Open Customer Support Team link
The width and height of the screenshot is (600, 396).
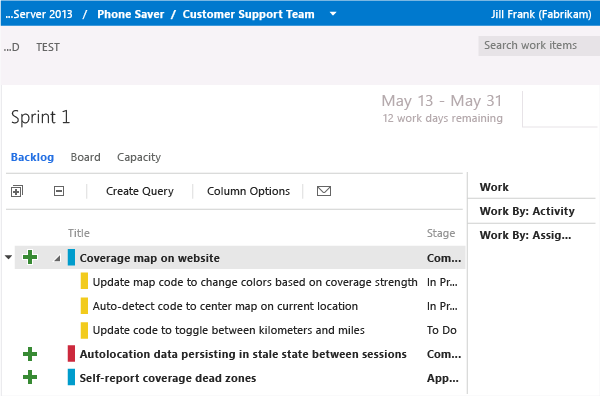(248, 14)
